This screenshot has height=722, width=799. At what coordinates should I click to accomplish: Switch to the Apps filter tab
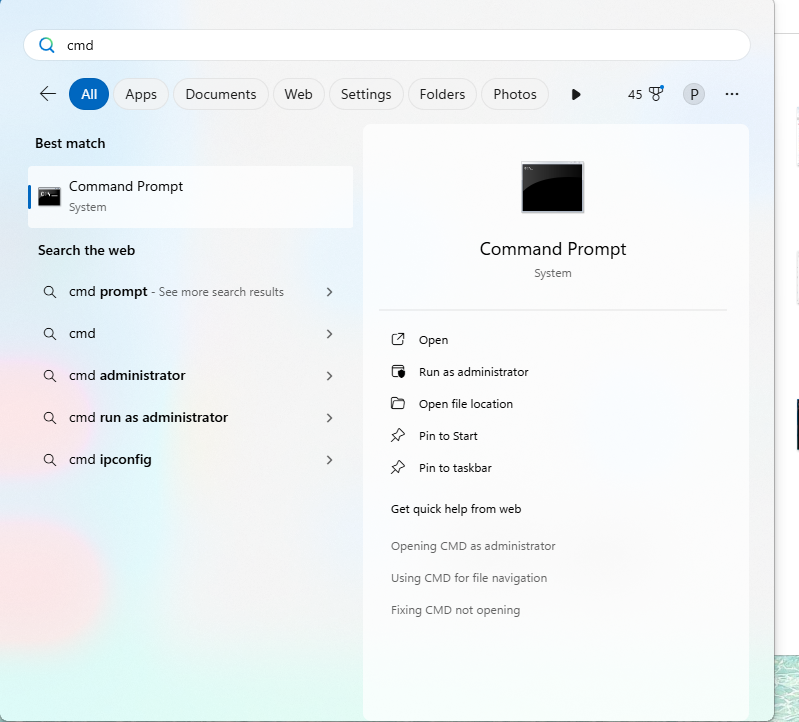[141, 94]
